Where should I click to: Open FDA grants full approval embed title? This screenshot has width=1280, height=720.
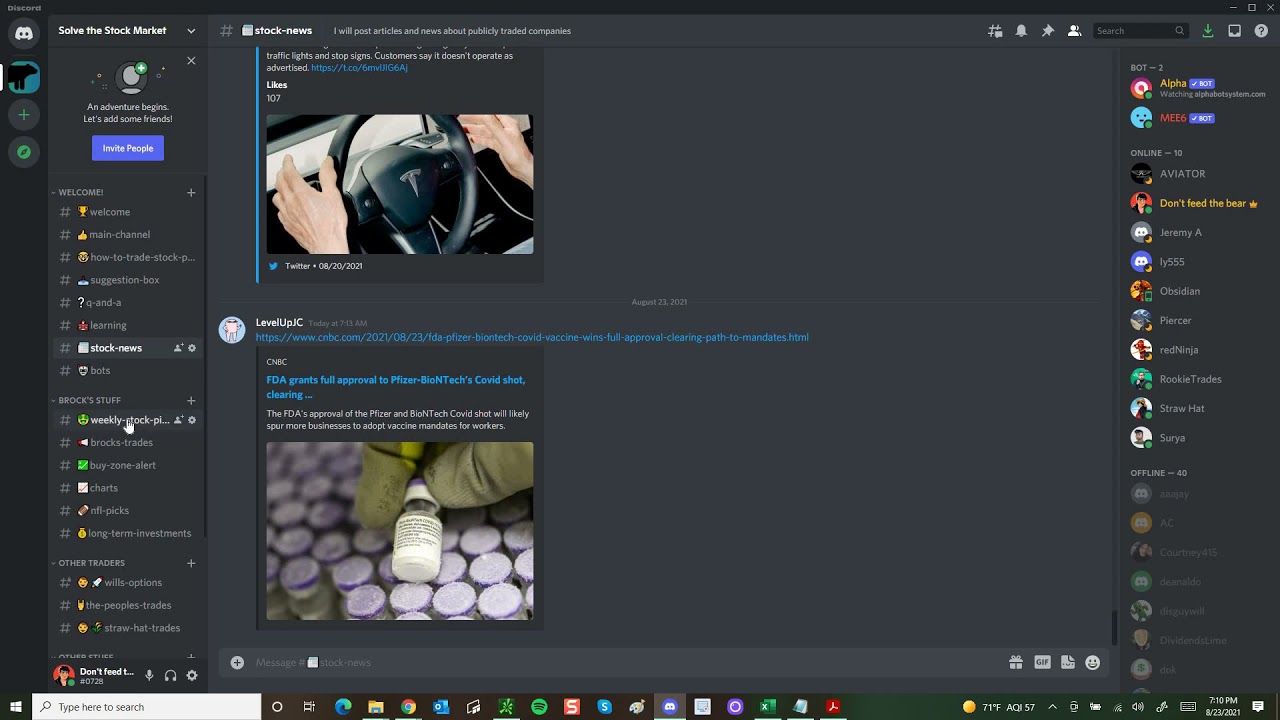[395, 387]
